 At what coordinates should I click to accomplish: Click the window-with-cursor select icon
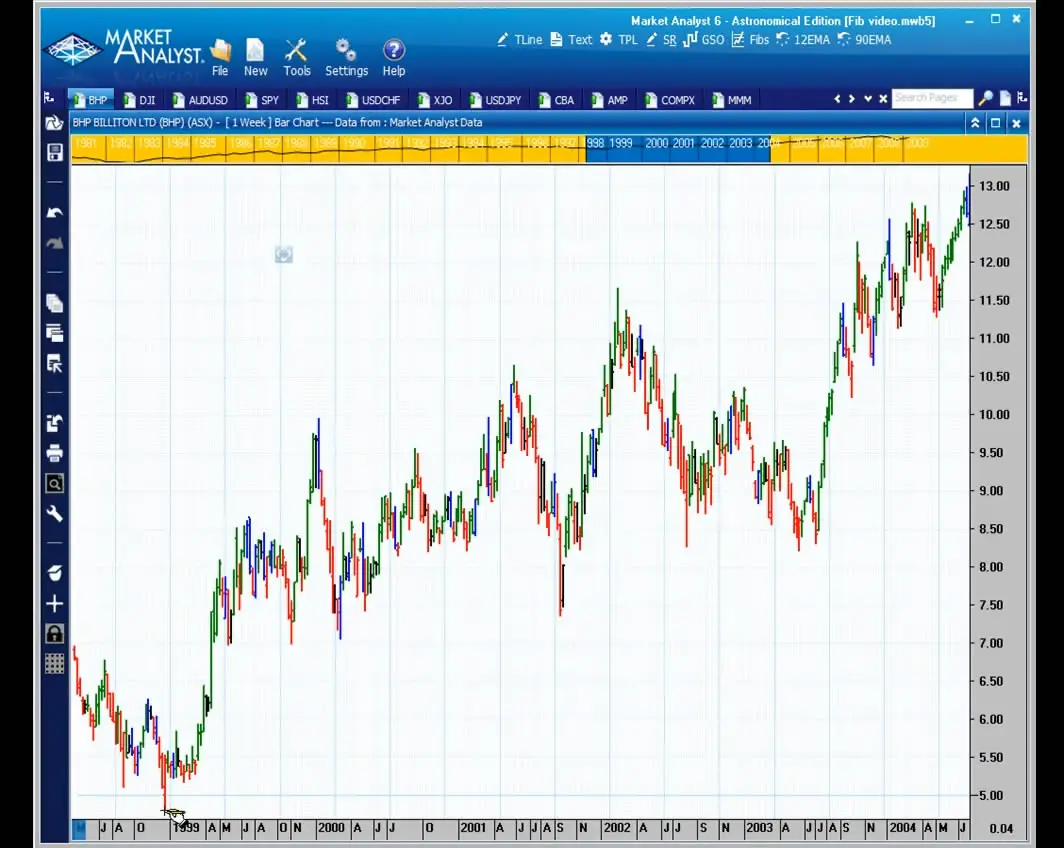tap(54, 363)
